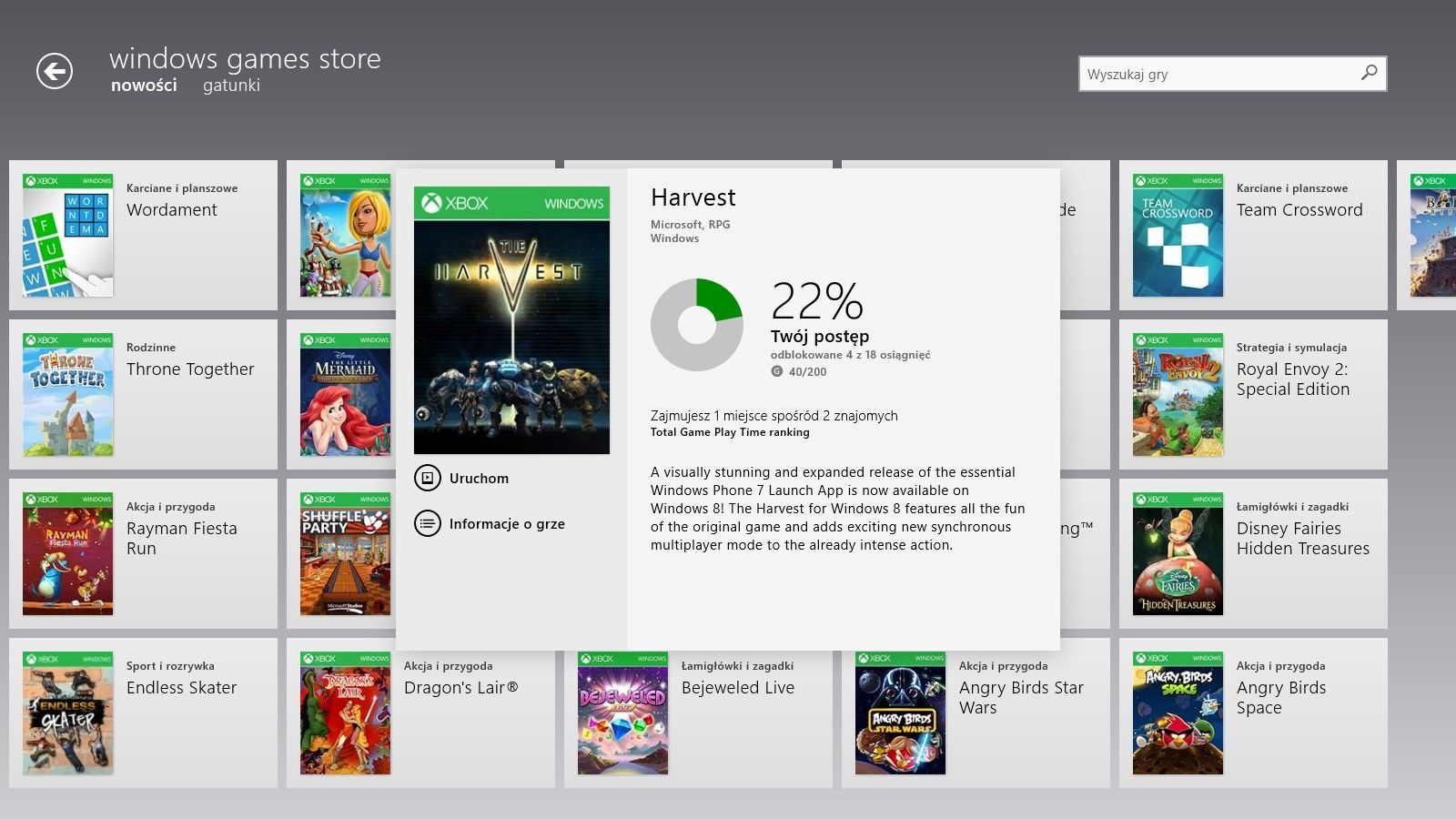
Task: Open the Bejeweled Live thumbnail
Action: [623, 713]
